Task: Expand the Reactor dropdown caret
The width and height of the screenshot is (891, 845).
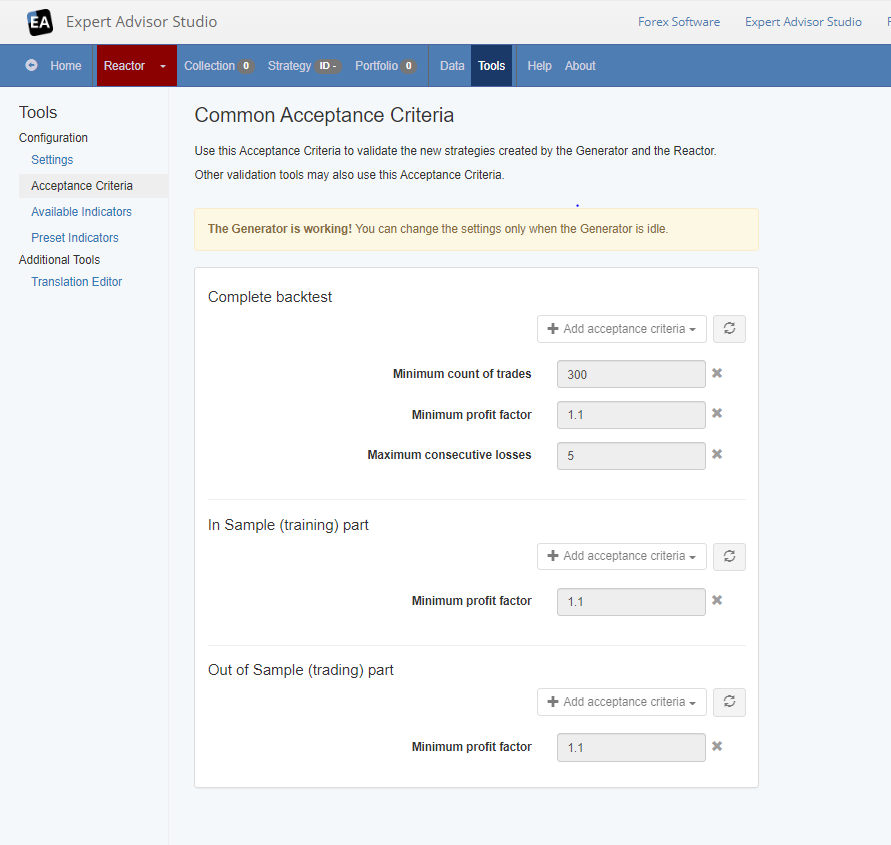Action: click(163, 66)
